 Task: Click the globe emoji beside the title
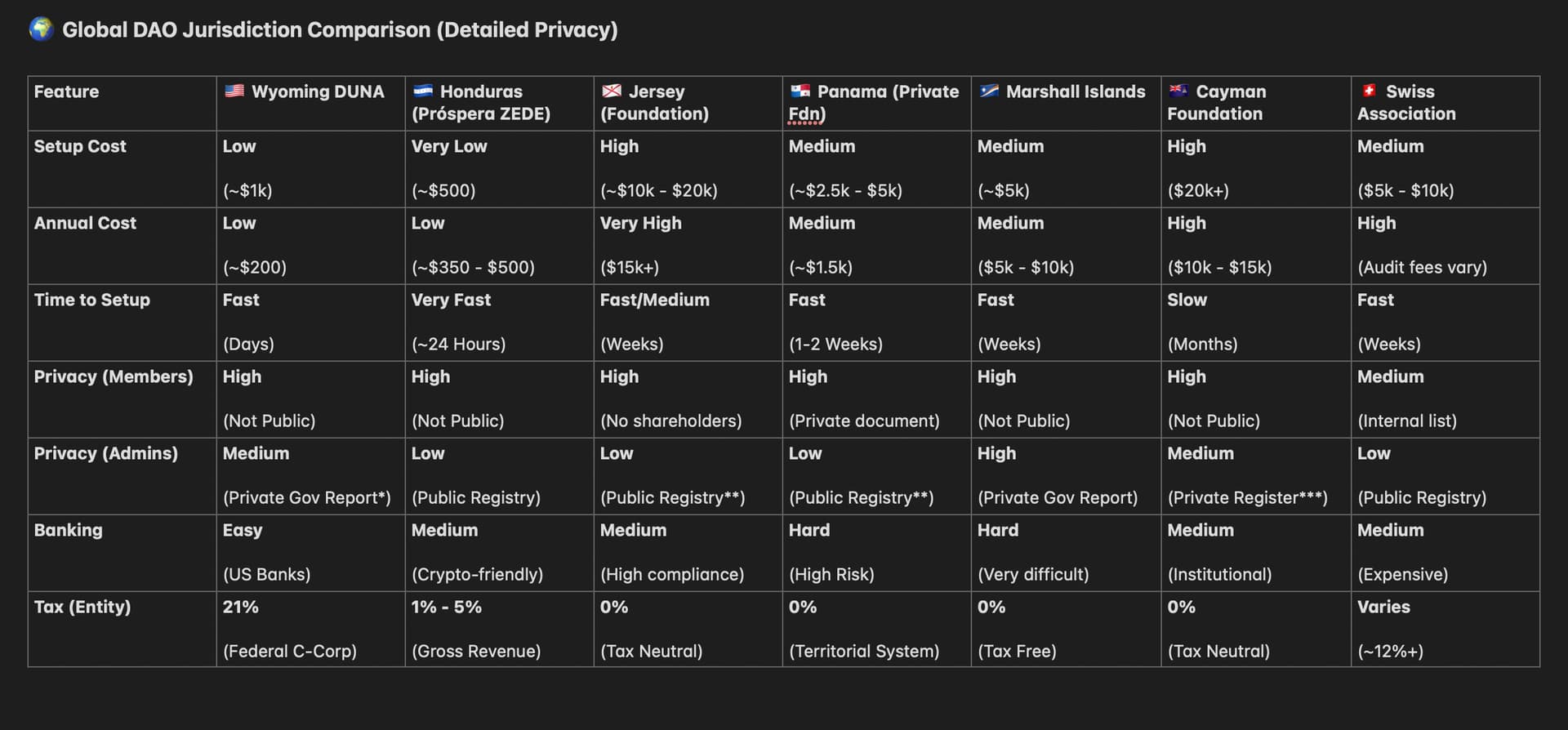[41, 29]
